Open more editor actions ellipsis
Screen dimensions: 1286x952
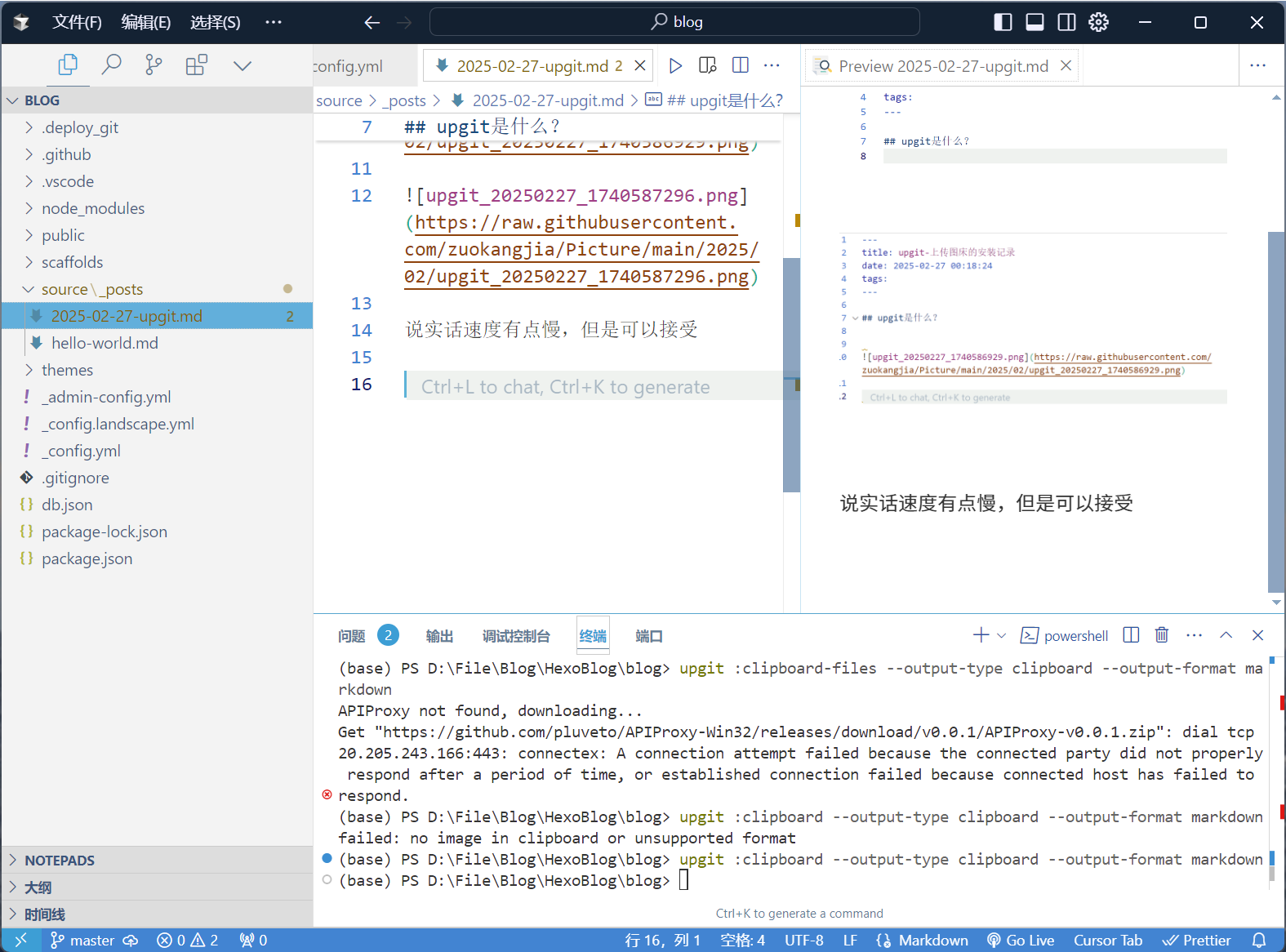tap(772, 65)
